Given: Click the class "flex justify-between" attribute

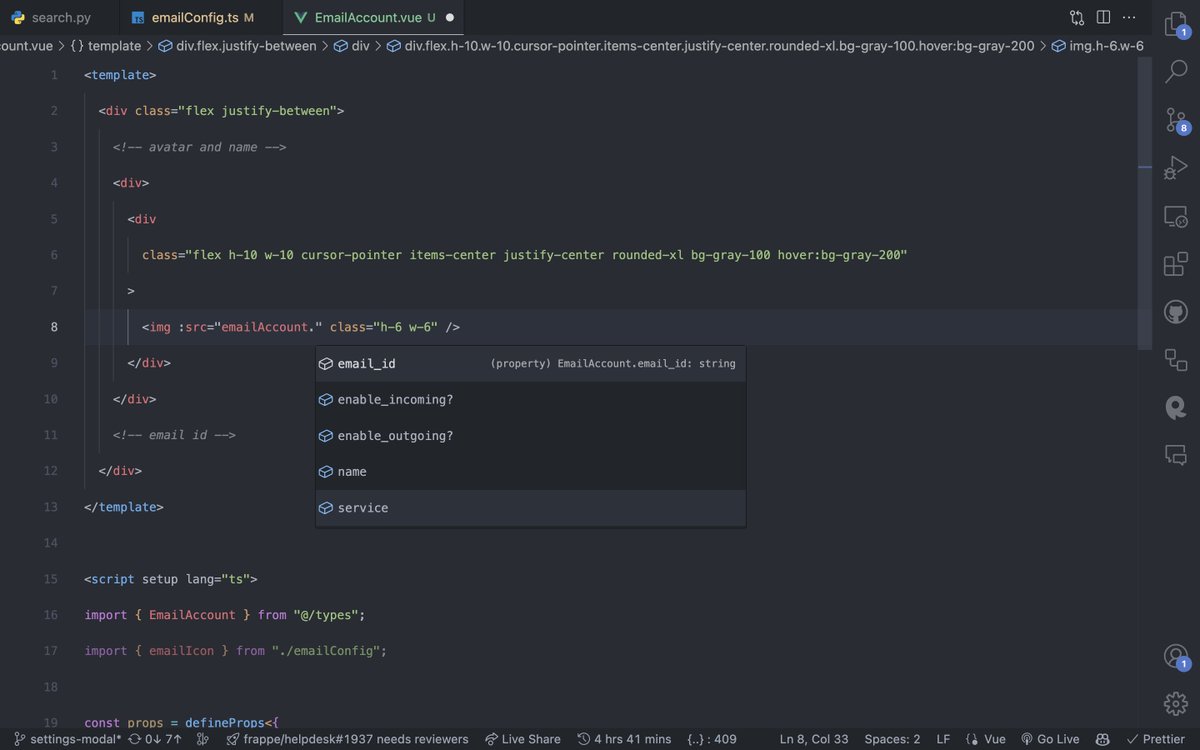Looking at the screenshot, I should click(236, 111).
